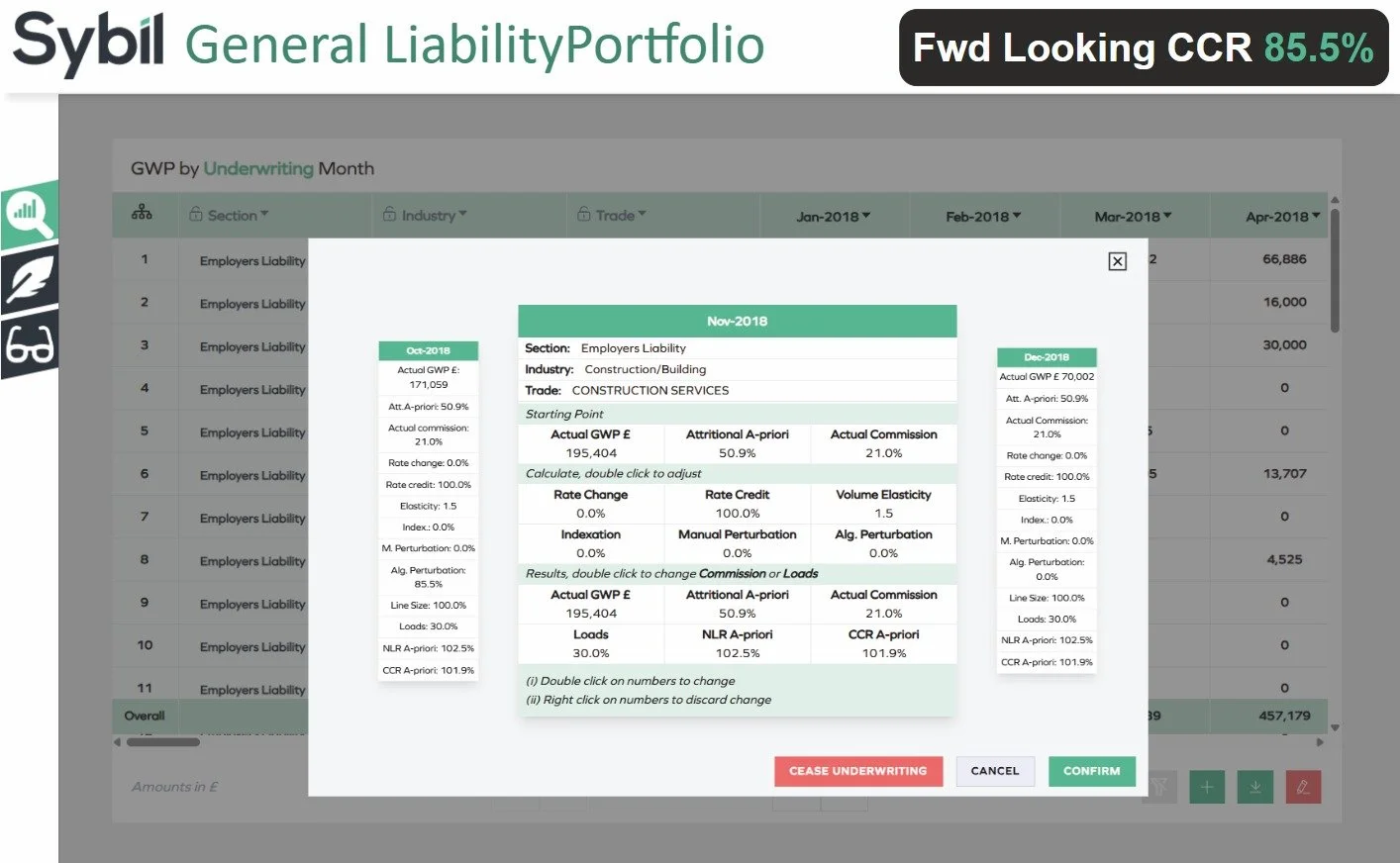Click Actual GWP 195,404 under Starting Point
The height and width of the screenshot is (863, 1400).
(x=591, y=453)
